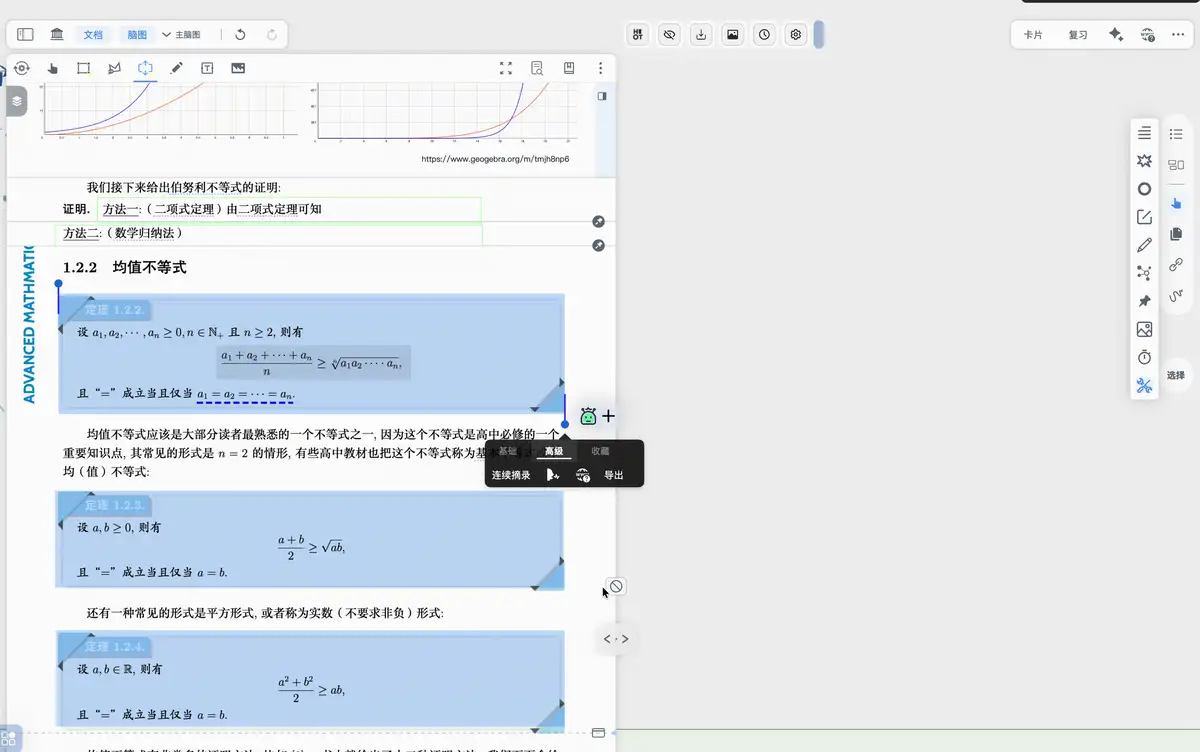The width and height of the screenshot is (1200, 752).
Task: Click the timer icon in right toolbar
Action: pyautogui.click(x=1144, y=357)
